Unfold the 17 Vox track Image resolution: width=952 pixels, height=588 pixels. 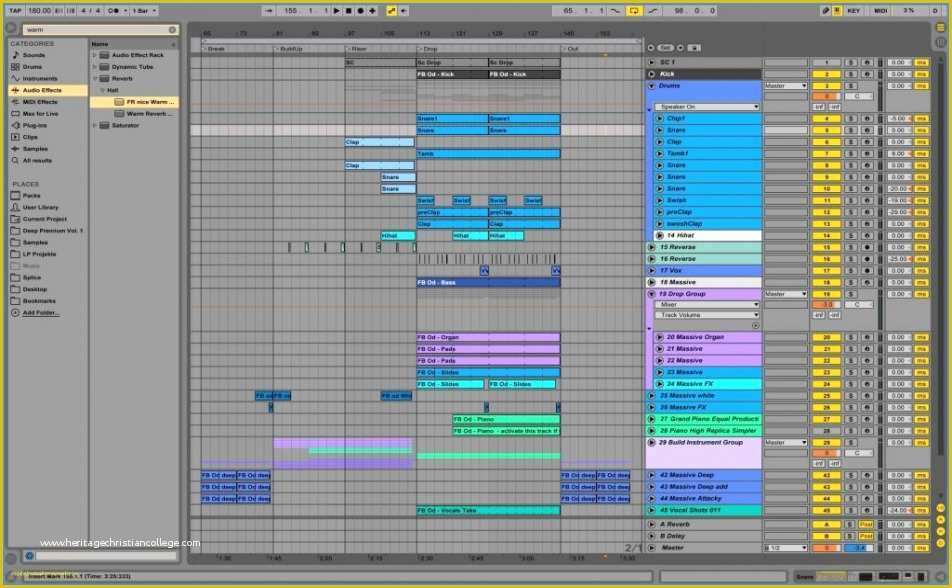click(x=651, y=271)
